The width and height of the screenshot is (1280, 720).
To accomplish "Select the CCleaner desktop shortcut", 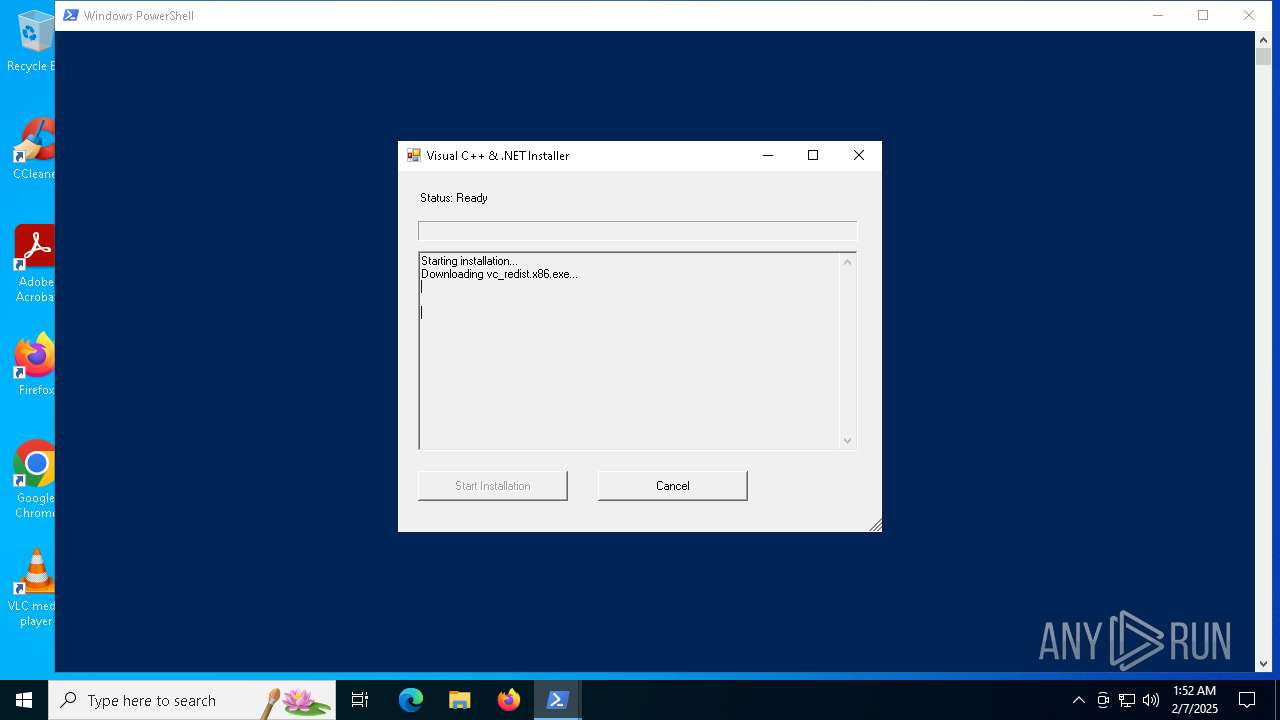I will [x=34, y=149].
